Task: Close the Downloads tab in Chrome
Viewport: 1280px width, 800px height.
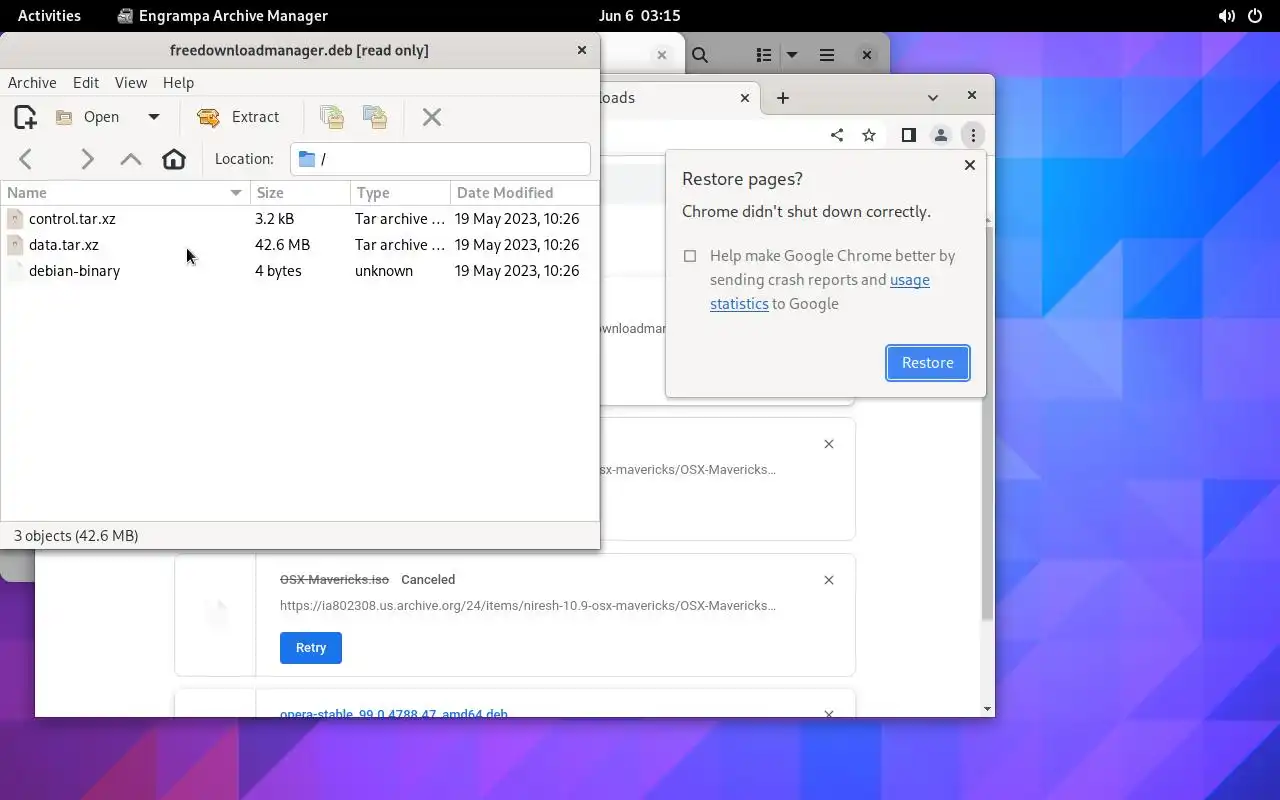Action: (745, 97)
